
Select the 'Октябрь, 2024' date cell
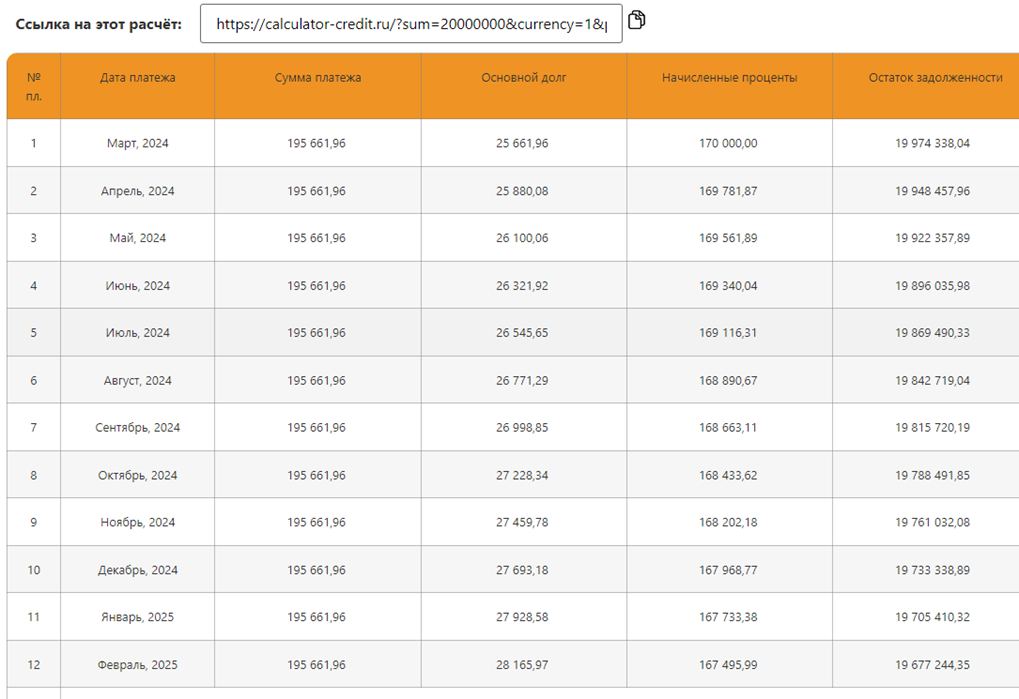(137, 476)
